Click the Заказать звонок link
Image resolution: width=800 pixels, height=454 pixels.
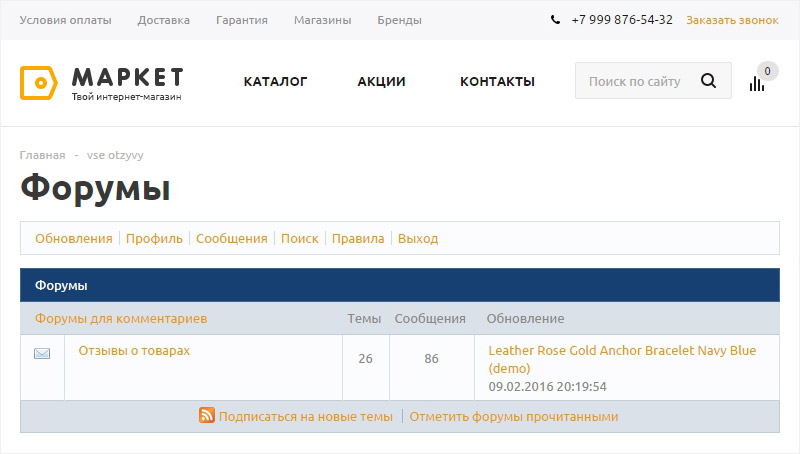click(732, 20)
